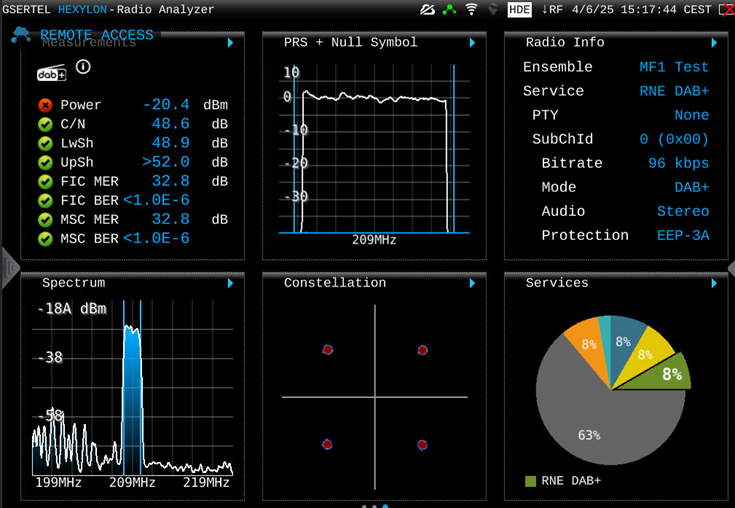Image resolution: width=735 pixels, height=508 pixels.
Task: Expand the Spectrum panel arrow
Action: point(230,284)
